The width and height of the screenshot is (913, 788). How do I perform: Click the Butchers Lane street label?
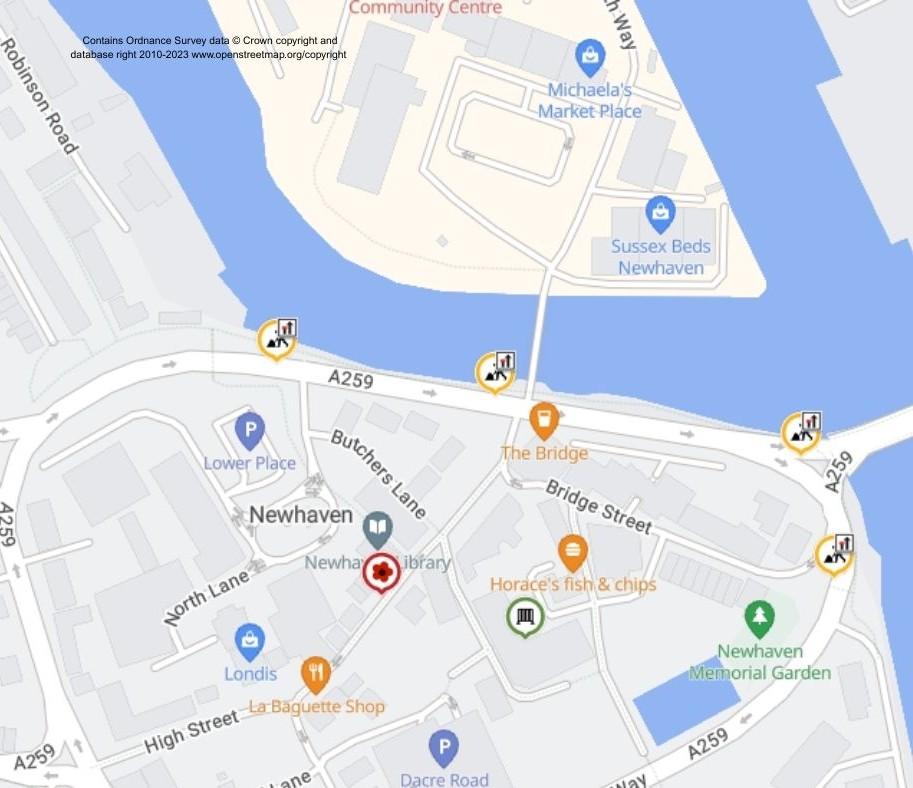[378, 474]
